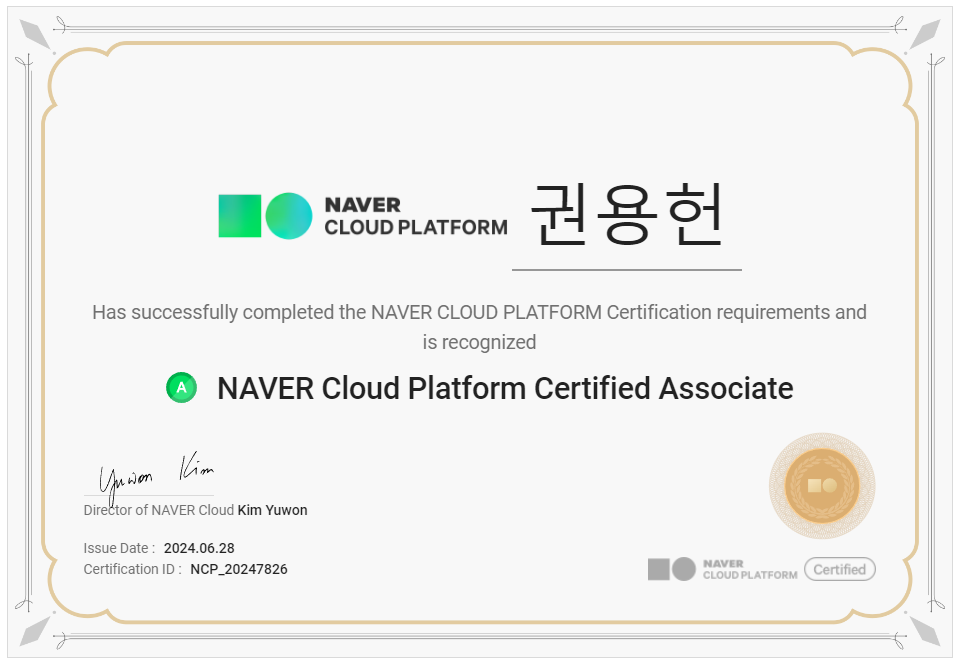Click the gray footer NAVER CLOUD PLATFORM text
This screenshot has height=664, width=960.
click(750, 570)
